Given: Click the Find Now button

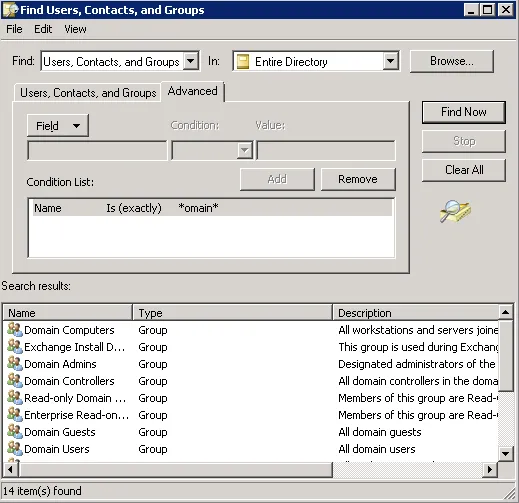Looking at the screenshot, I should click(464, 112).
